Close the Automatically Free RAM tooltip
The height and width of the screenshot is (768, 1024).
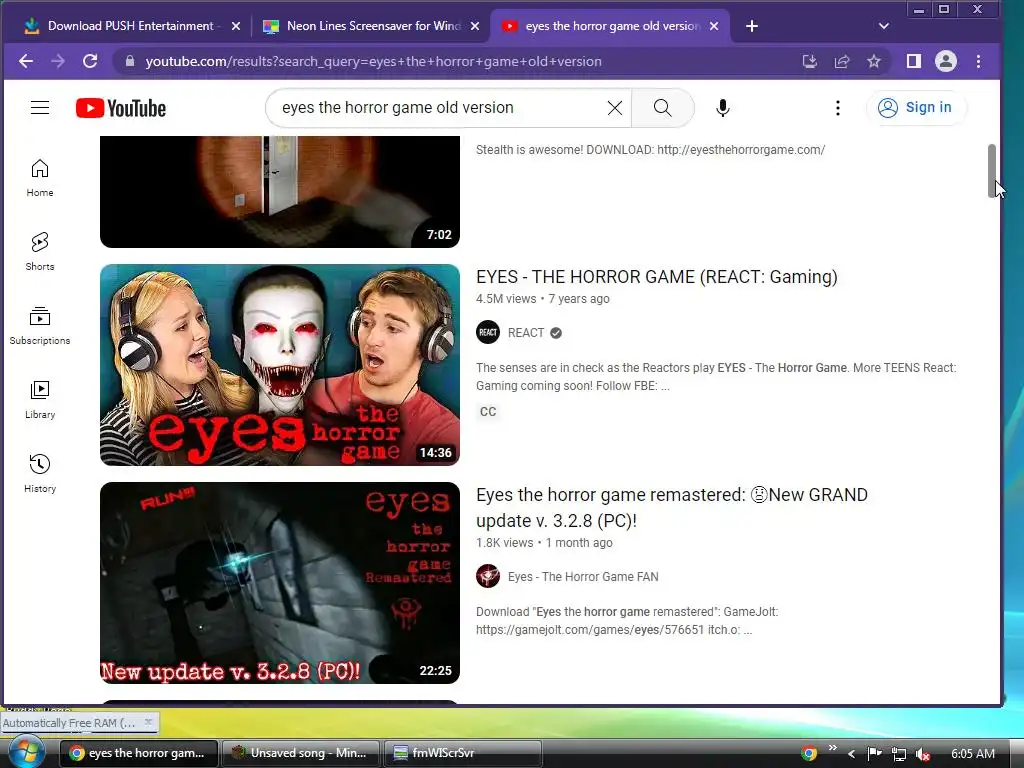pos(148,722)
